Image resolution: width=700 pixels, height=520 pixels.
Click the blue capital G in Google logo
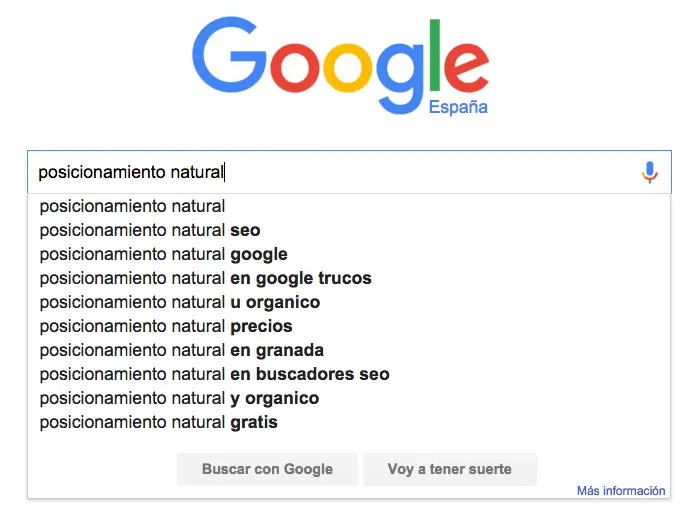pos(229,54)
